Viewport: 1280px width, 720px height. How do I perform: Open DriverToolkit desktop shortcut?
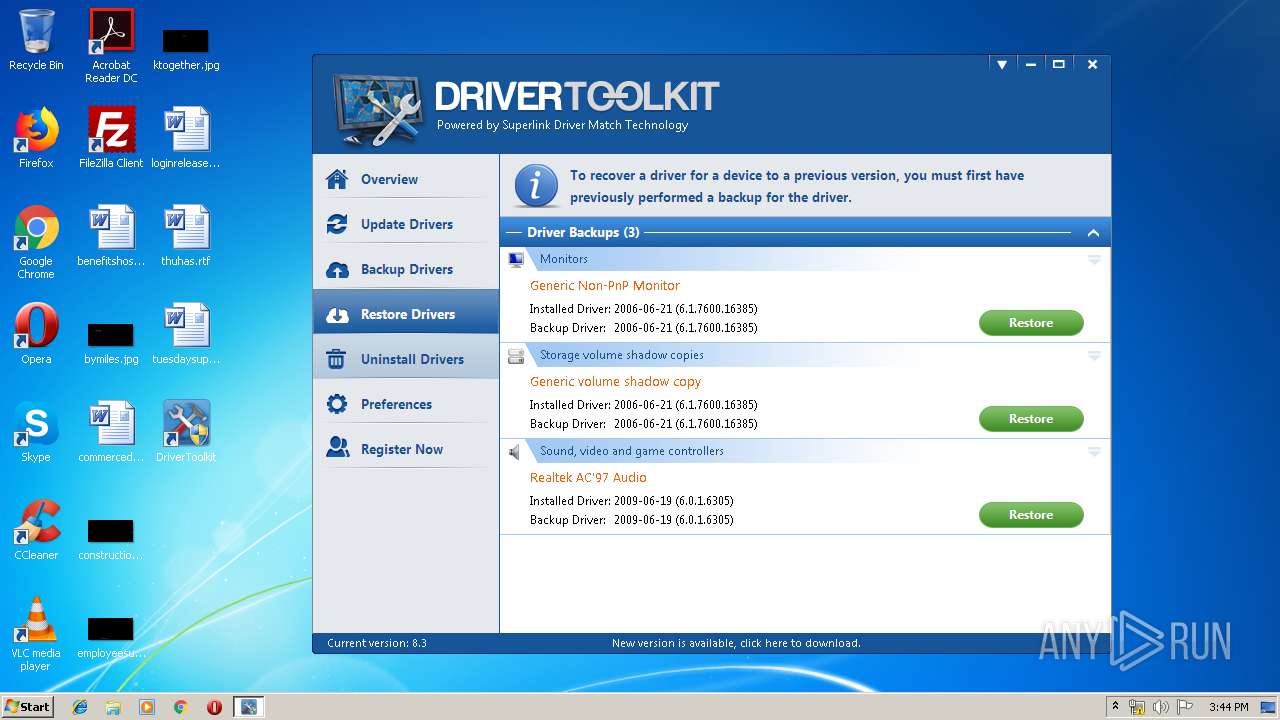(186, 432)
